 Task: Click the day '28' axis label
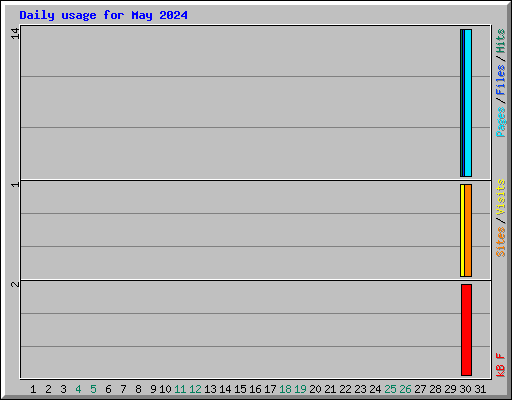click(435, 389)
